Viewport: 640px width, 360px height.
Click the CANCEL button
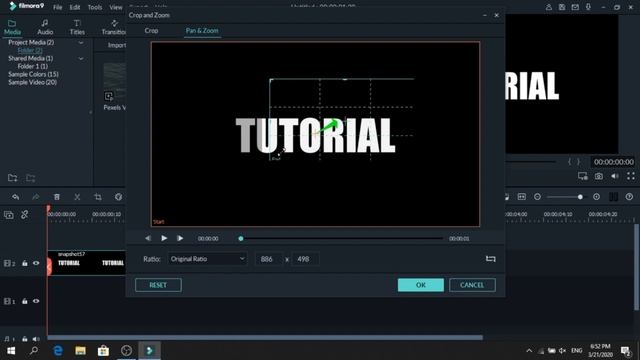pos(472,285)
